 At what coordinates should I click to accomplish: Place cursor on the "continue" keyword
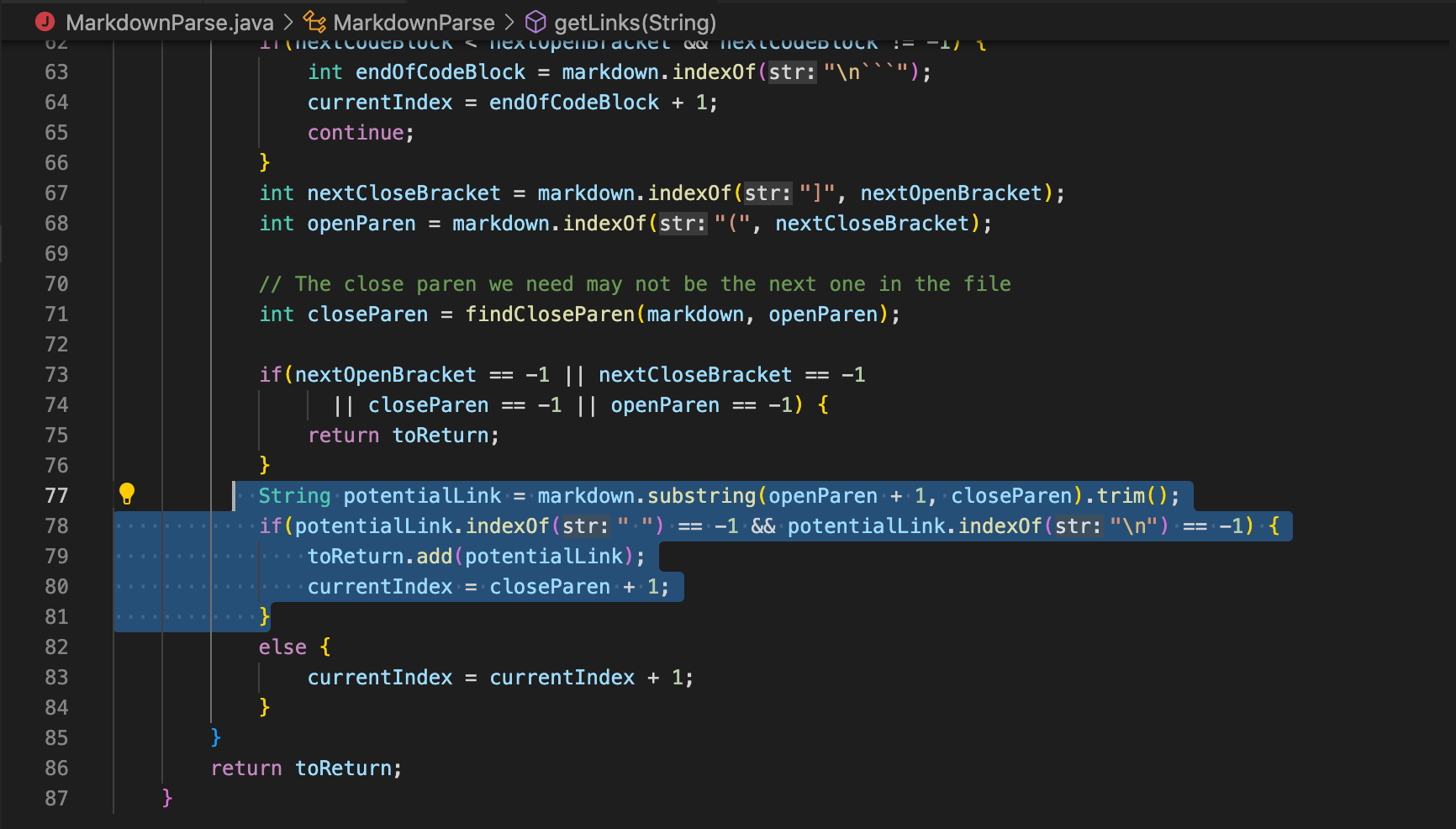click(356, 133)
